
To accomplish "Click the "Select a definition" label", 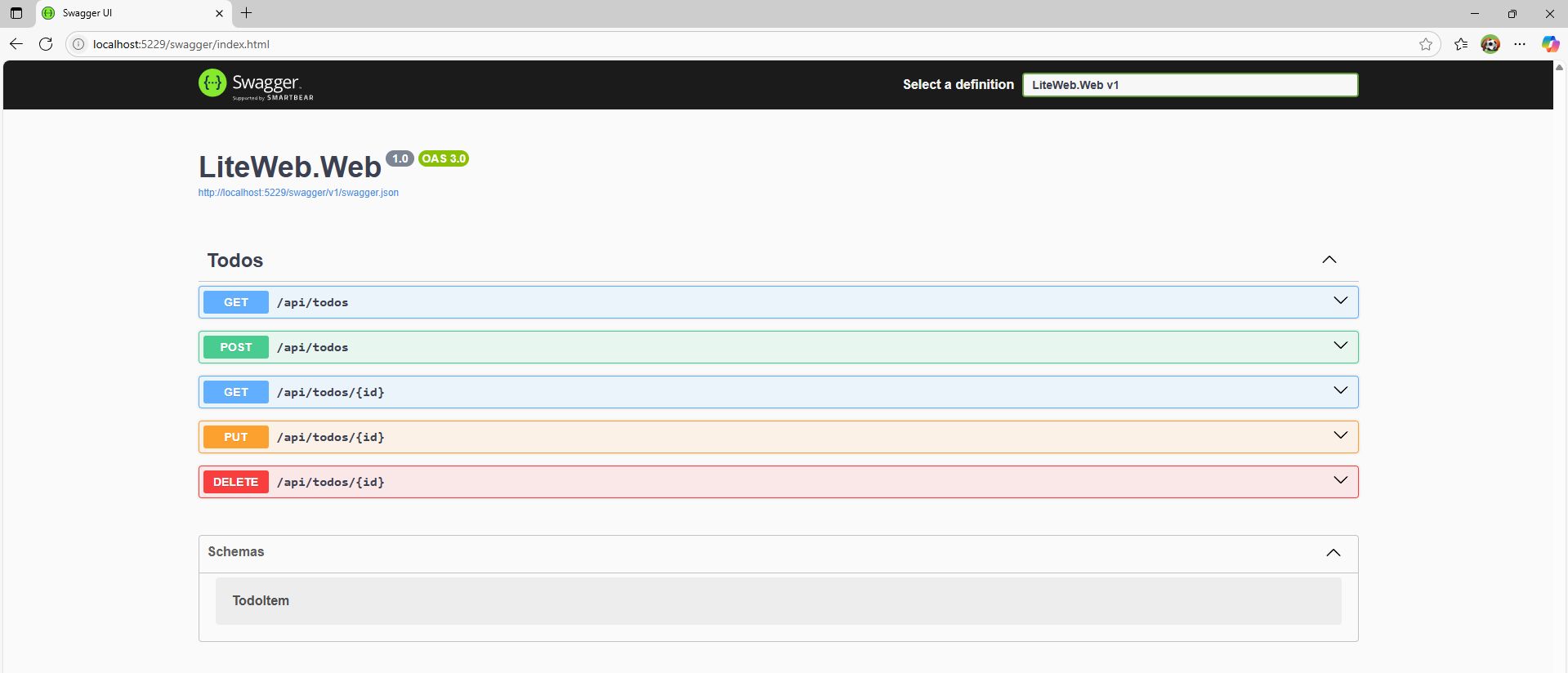I will (958, 84).
